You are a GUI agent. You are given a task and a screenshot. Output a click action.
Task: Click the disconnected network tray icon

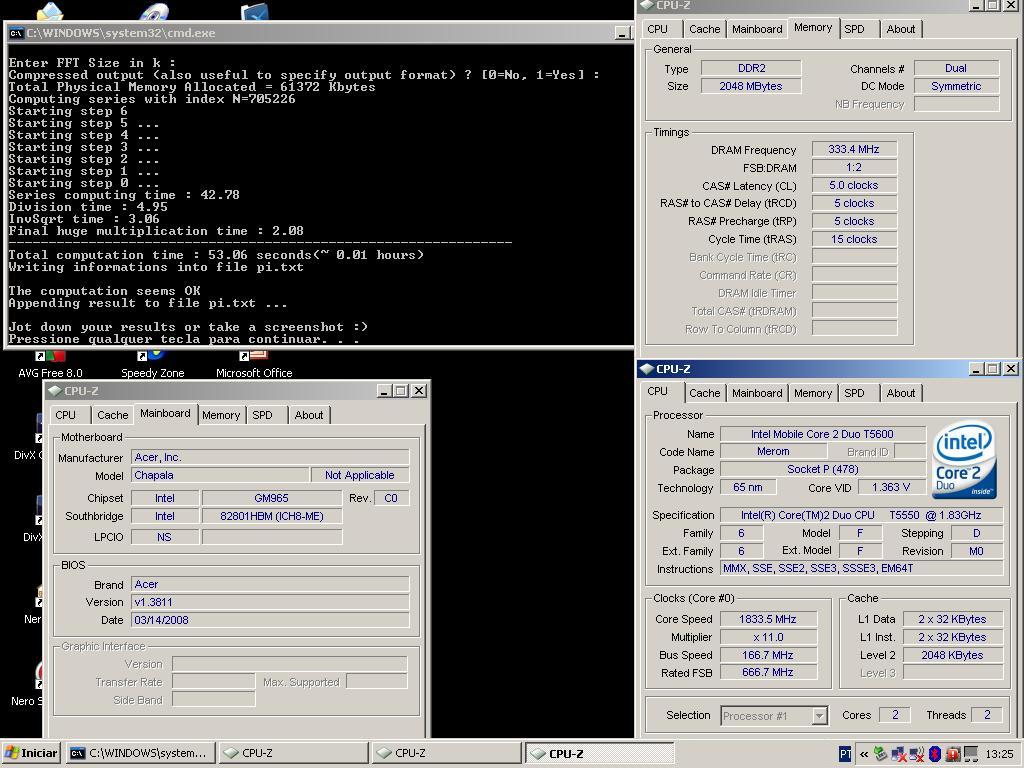tap(899, 754)
